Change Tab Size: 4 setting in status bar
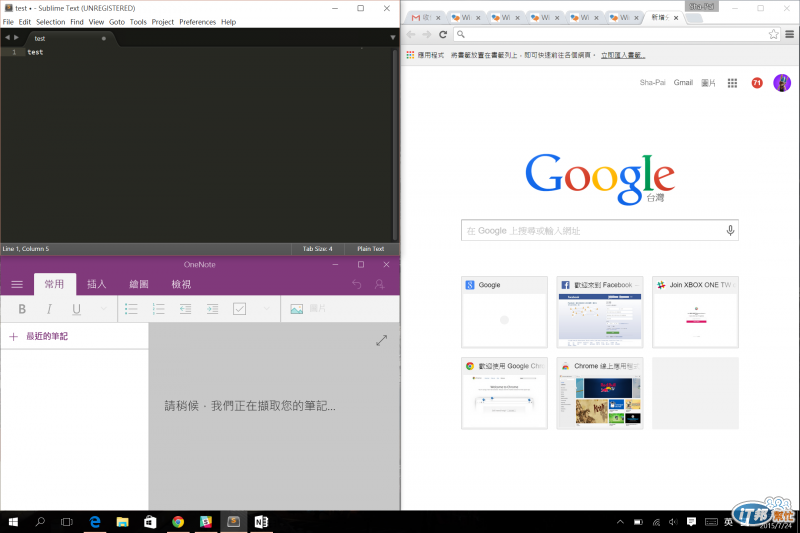The width and height of the screenshot is (800, 533). (317, 249)
